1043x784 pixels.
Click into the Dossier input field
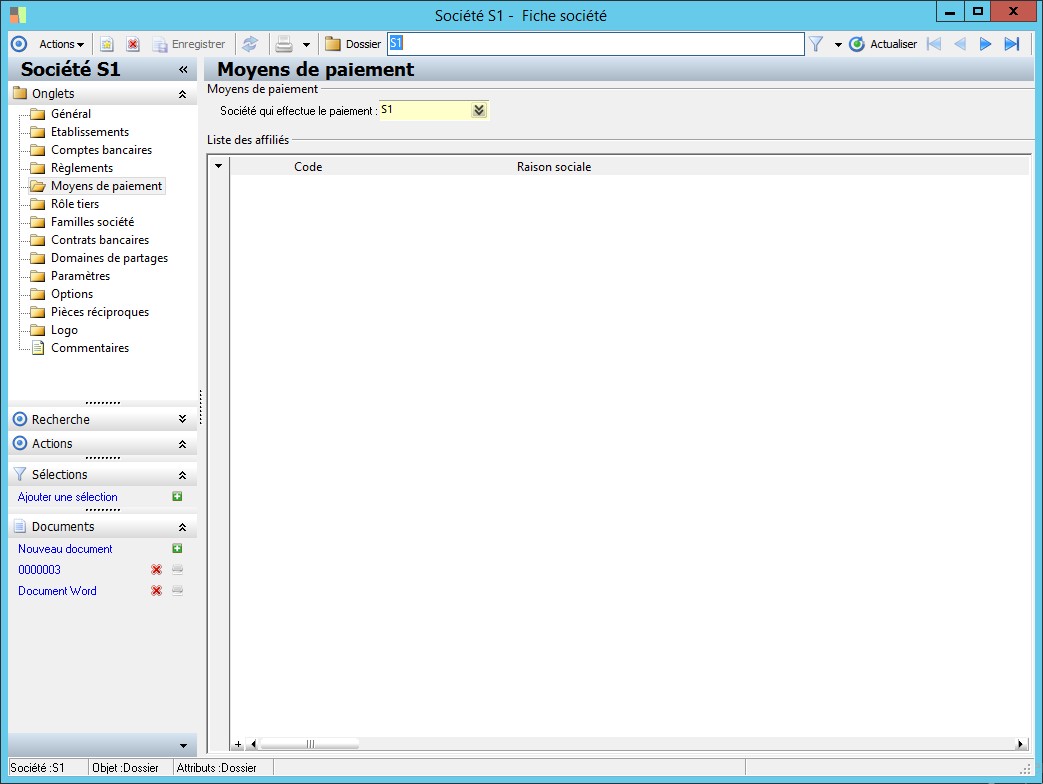pos(595,44)
